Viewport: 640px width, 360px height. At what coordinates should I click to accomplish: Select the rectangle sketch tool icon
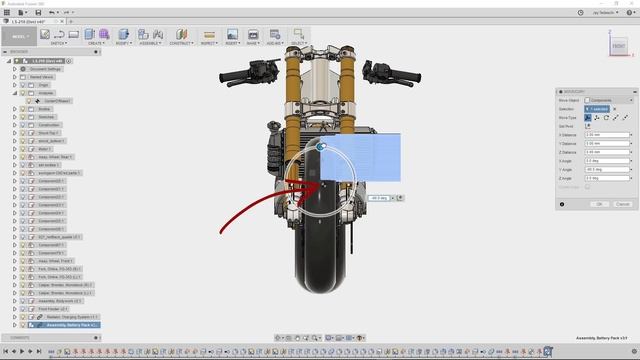[x=73, y=34]
